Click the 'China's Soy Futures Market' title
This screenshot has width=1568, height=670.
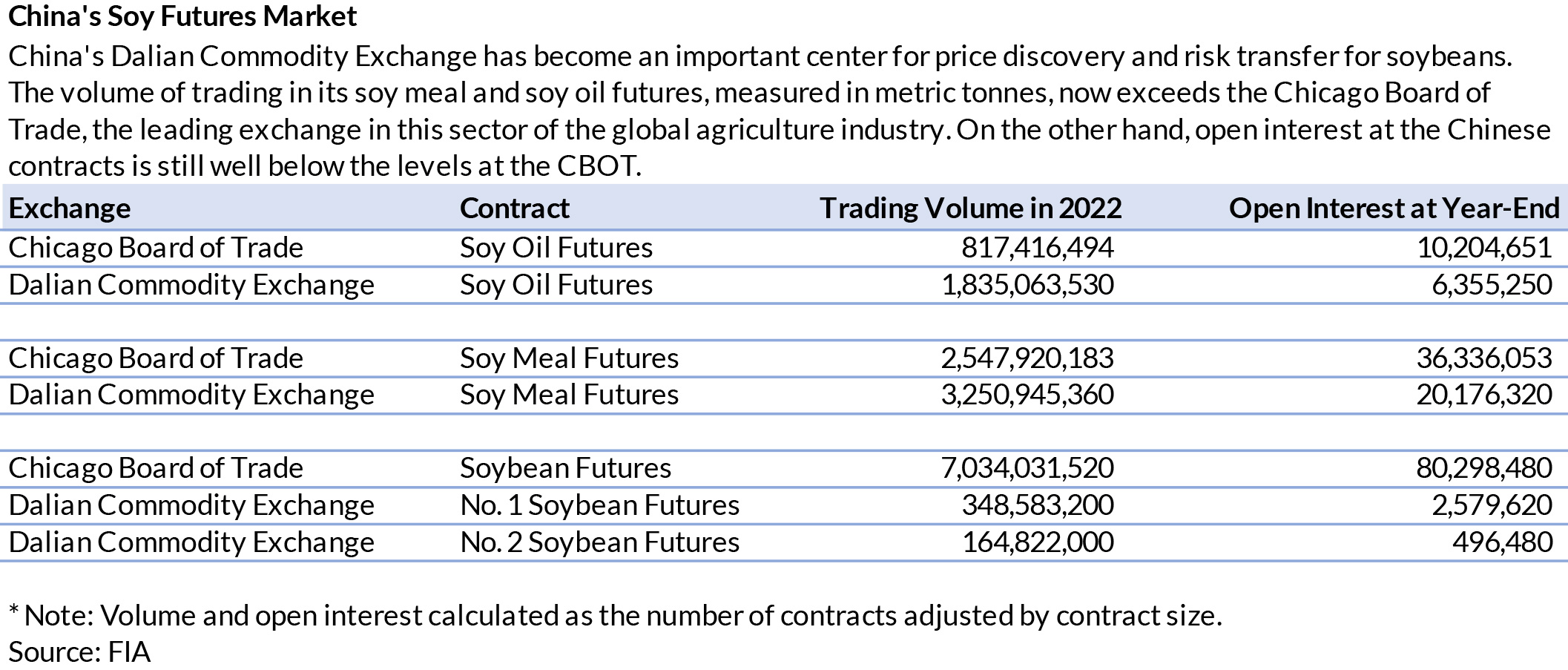182,16
